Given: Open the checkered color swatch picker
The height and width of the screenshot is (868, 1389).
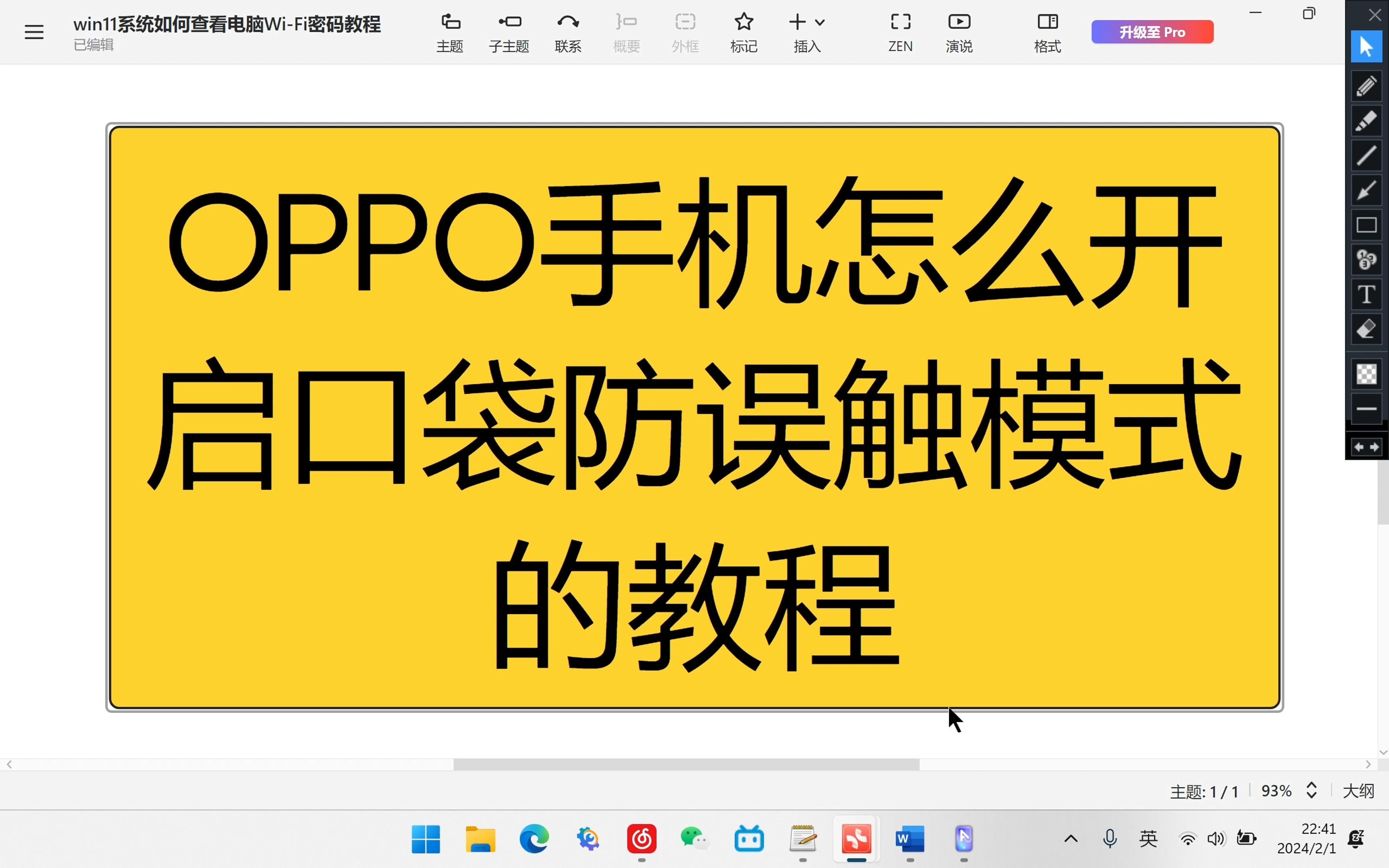Looking at the screenshot, I should (x=1366, y=374).
